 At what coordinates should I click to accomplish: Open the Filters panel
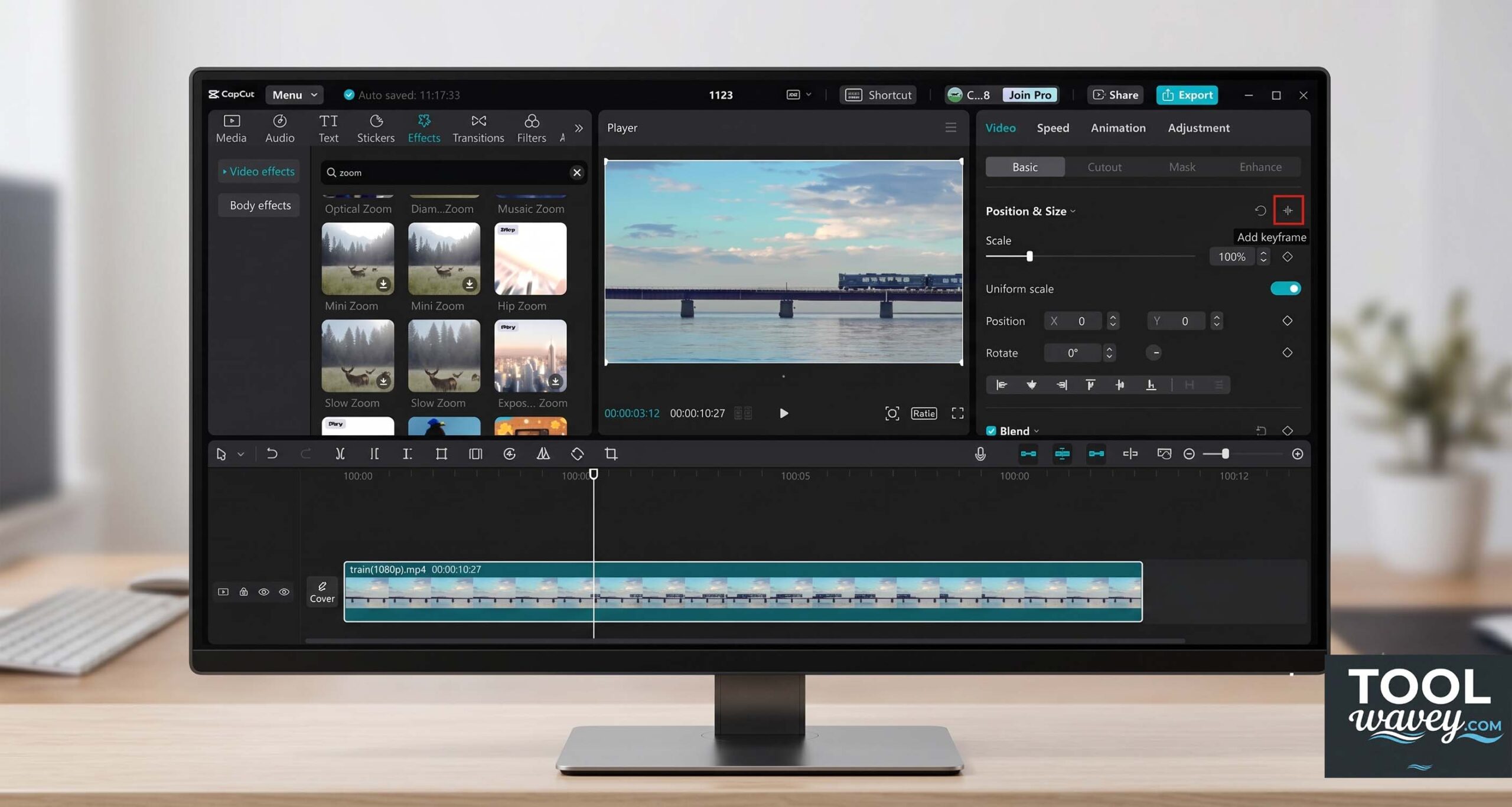pos(532,128)
